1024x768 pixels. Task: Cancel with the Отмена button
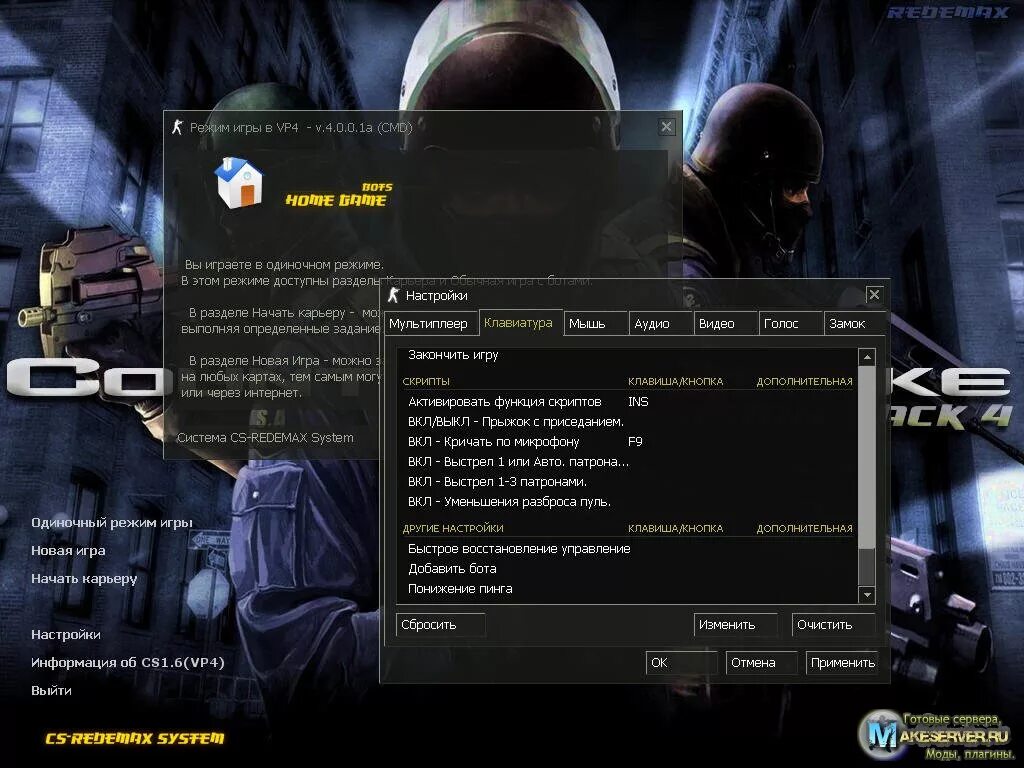[x=761, y=663]
